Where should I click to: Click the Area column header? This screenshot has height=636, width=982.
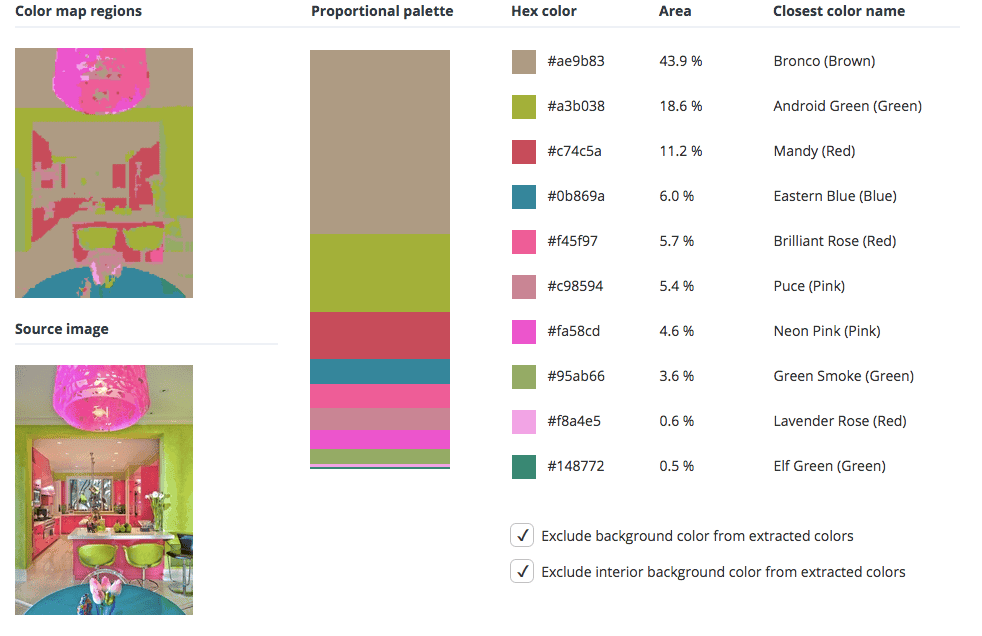click(x=675, y=12)
